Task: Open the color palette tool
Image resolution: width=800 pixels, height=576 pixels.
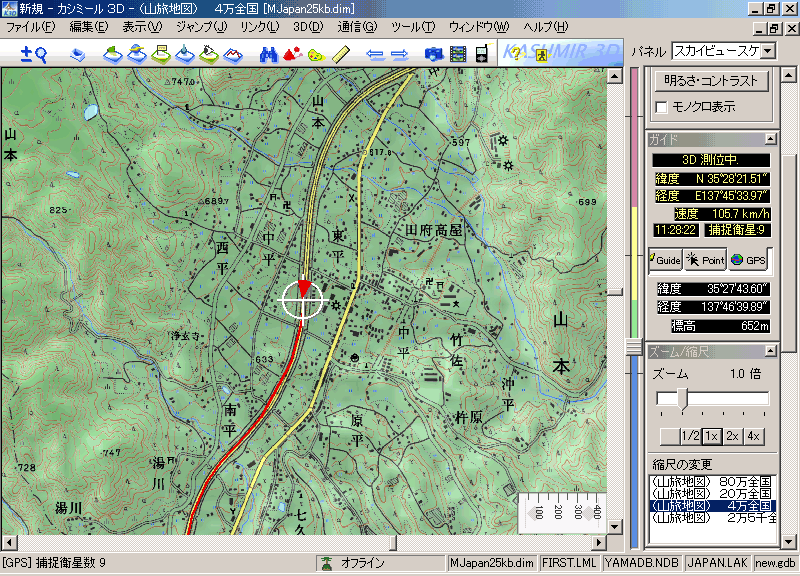Action: coord(316,54)
